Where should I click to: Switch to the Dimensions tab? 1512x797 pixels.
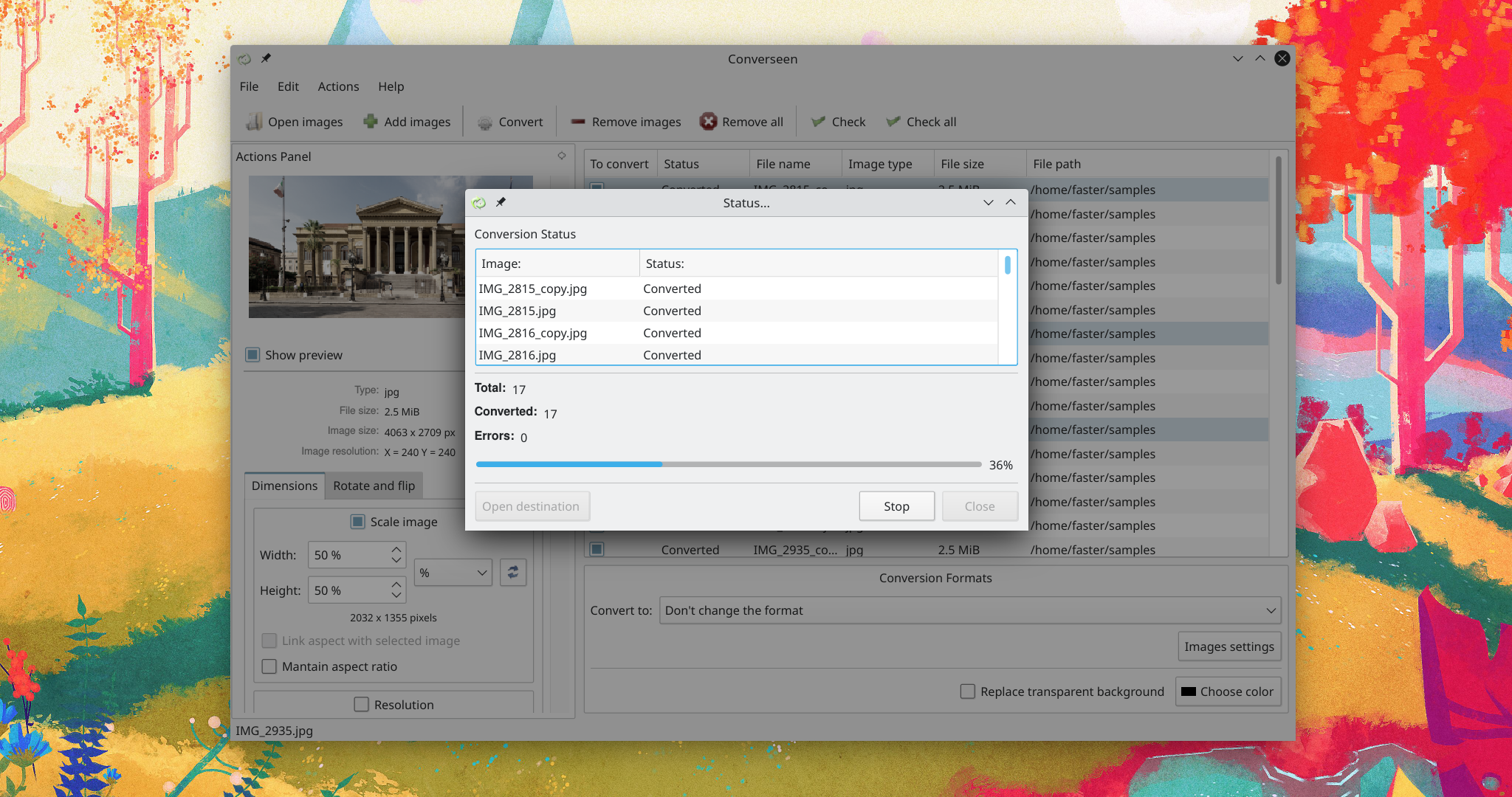click(x=284, y=486)
